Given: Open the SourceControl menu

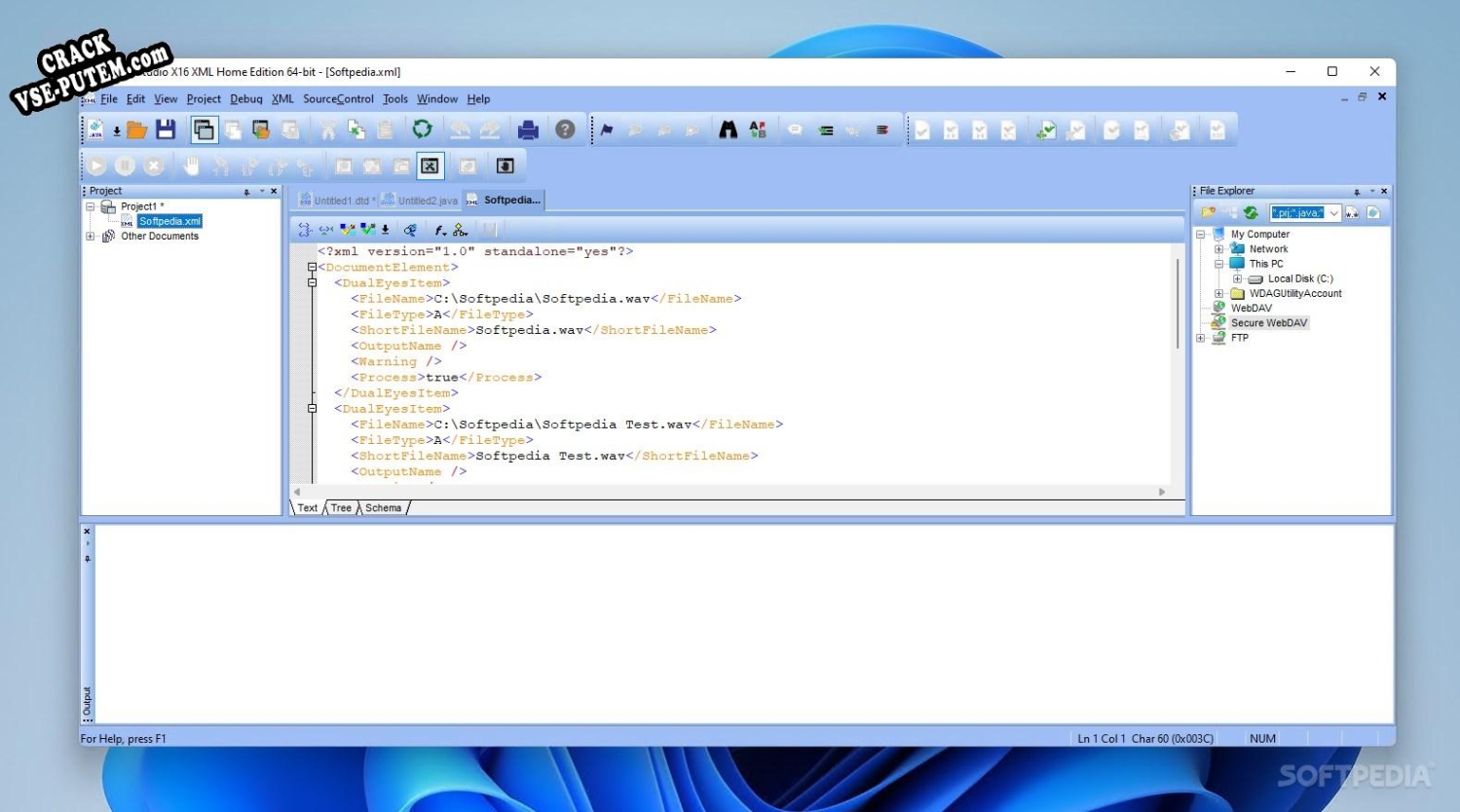Looking at the screenshot, I should pyautogui.click(x=338, y=99).
